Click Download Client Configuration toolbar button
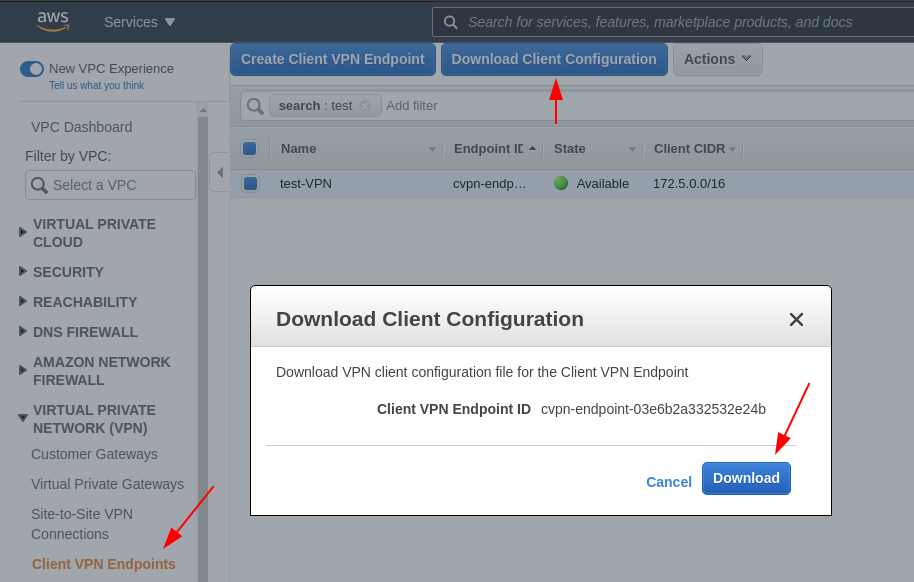 (554, 59)
